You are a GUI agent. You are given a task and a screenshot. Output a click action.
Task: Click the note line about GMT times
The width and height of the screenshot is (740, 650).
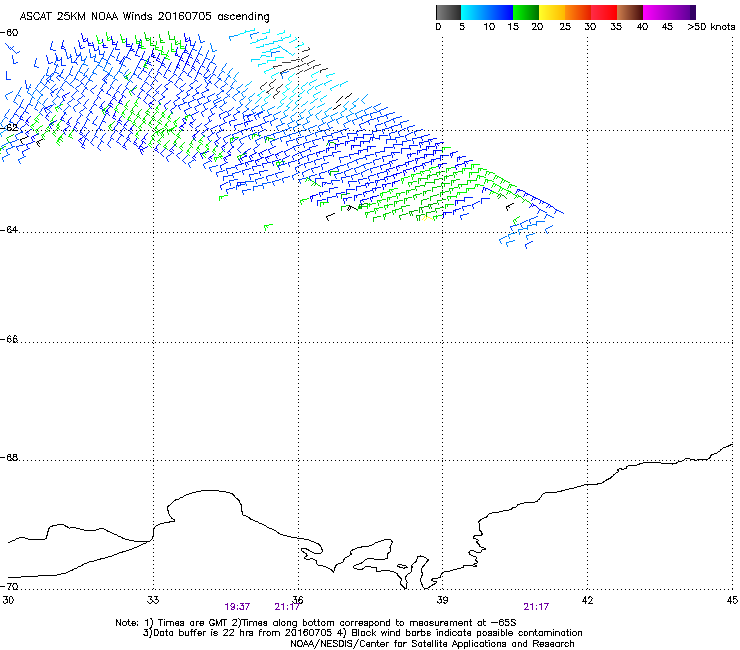click(316, 623)
